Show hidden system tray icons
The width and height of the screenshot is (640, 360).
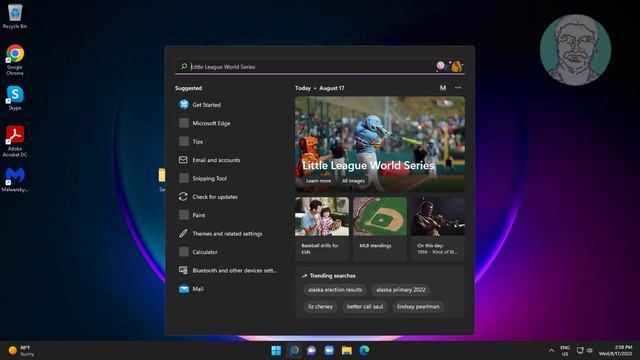pyautogui.click(x=551, y=350)
